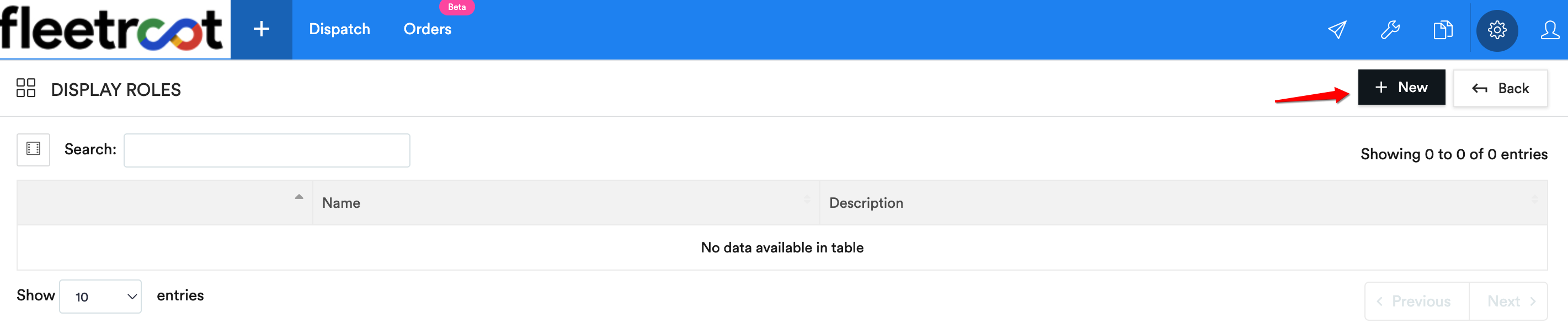Click the Display Roles grid icon
Image resolution: width=1568 pixels, height=334 pixels.
(x=25, y=88)
